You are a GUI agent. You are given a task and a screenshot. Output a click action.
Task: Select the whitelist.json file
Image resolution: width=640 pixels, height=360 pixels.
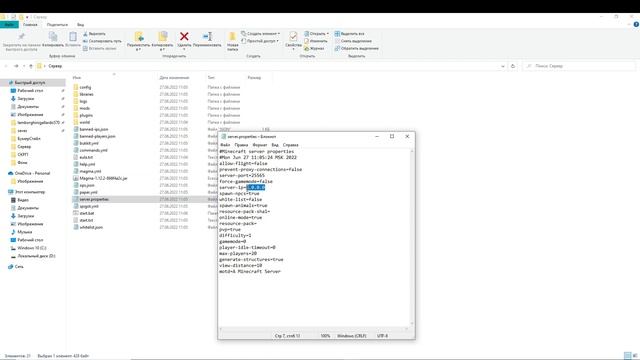coord(91,227)
